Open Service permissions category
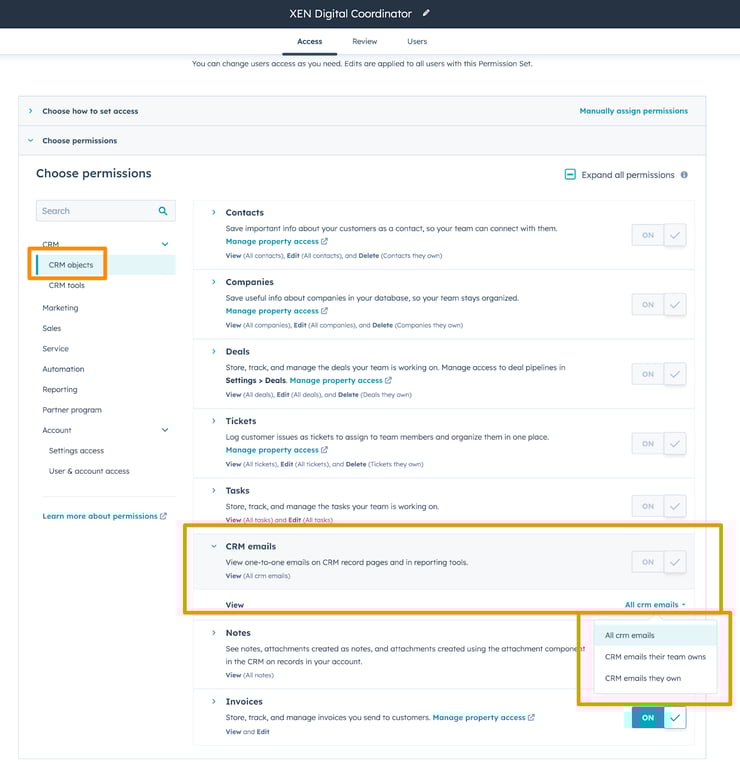The image size is (740, 766). 55,349
